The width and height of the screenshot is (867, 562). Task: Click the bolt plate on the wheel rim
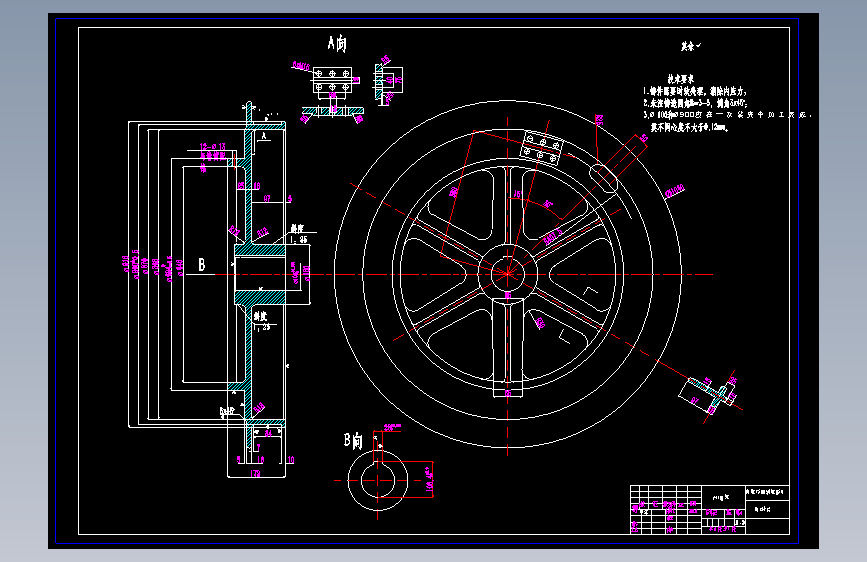[x=542, y=148]
